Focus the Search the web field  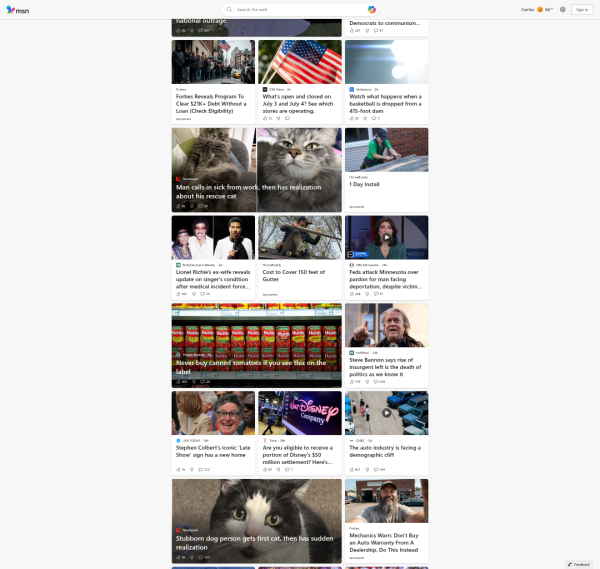[x=300, y=10]
